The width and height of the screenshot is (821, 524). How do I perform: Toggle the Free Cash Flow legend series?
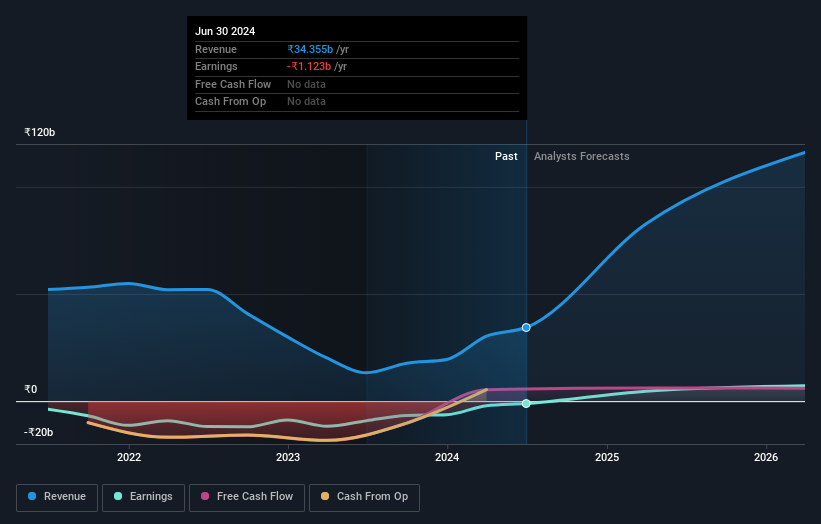pyautogui.click(x=247, y=497)
